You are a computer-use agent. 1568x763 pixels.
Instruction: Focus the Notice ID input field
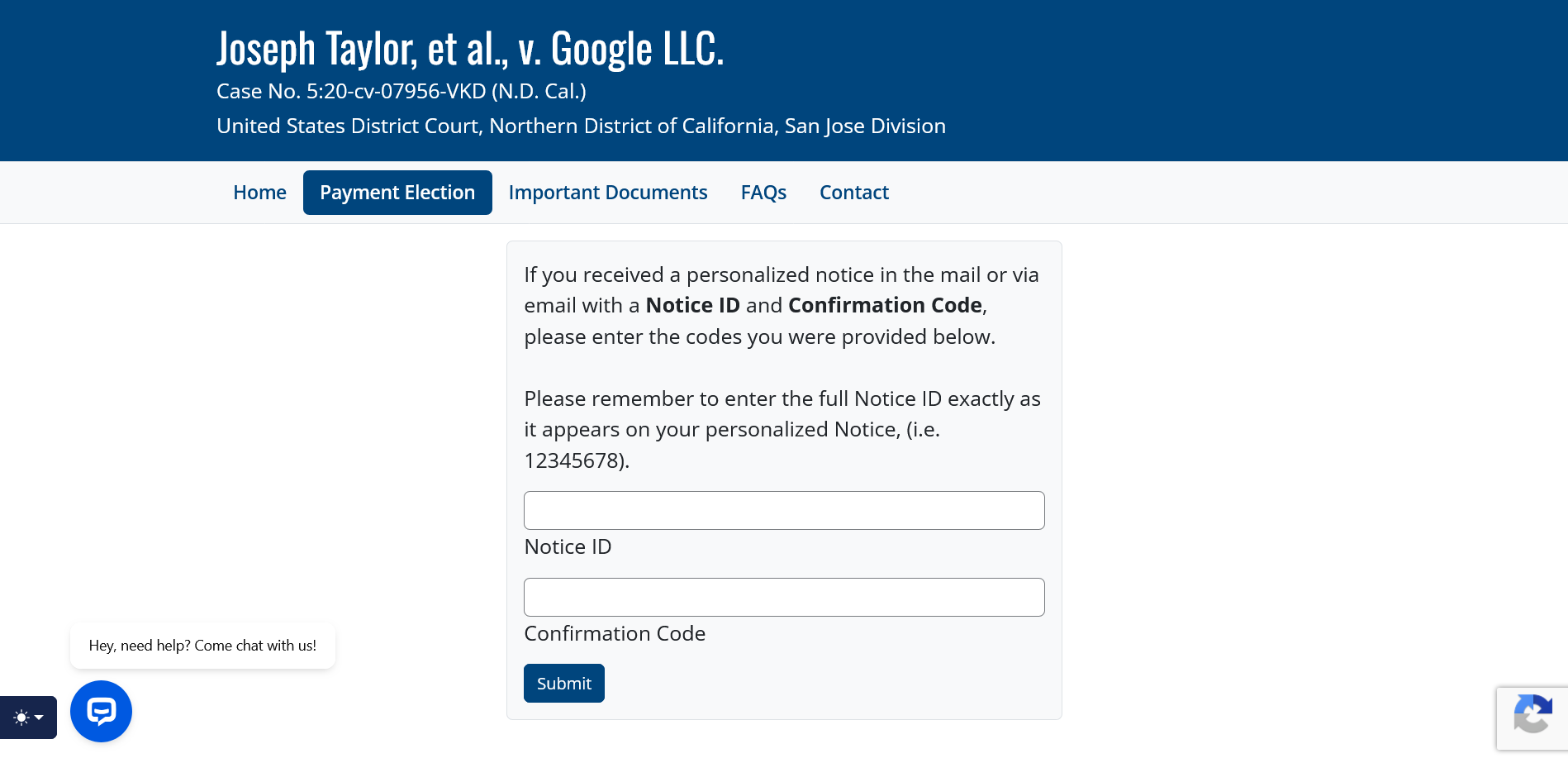coord(784,511)
